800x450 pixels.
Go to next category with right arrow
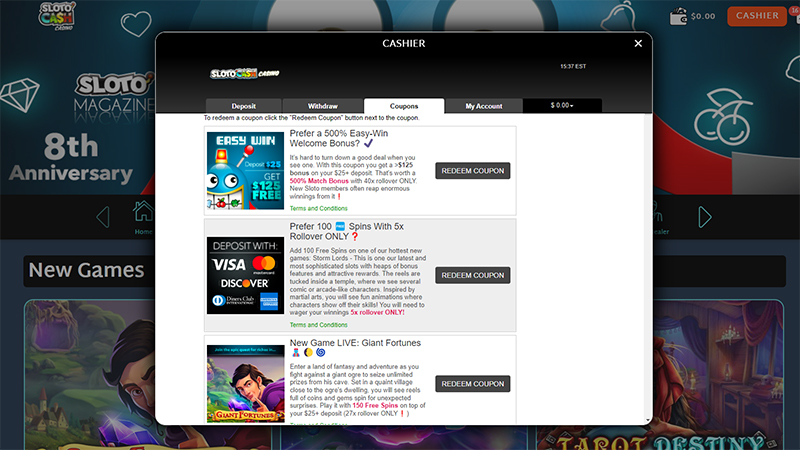tap(705, 217)
